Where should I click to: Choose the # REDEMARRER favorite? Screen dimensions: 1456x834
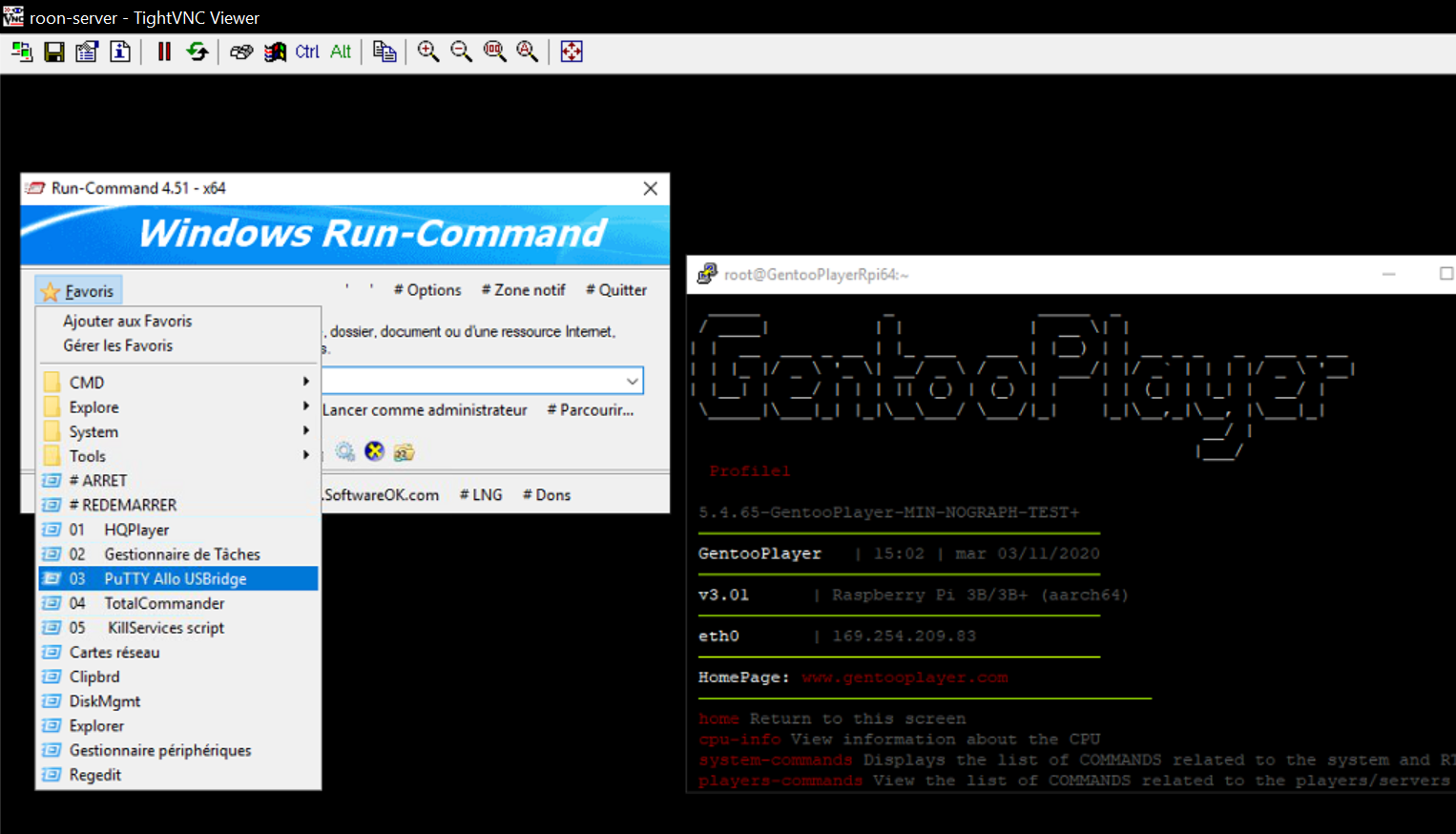177,505
